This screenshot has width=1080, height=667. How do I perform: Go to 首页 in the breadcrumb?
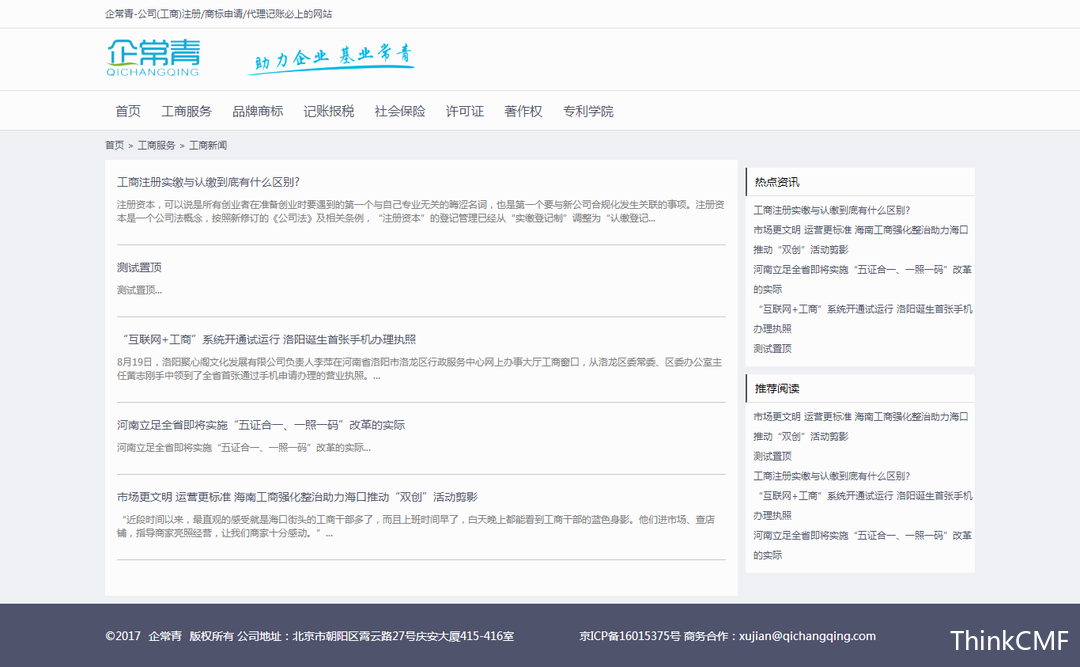tap(114, 145)
